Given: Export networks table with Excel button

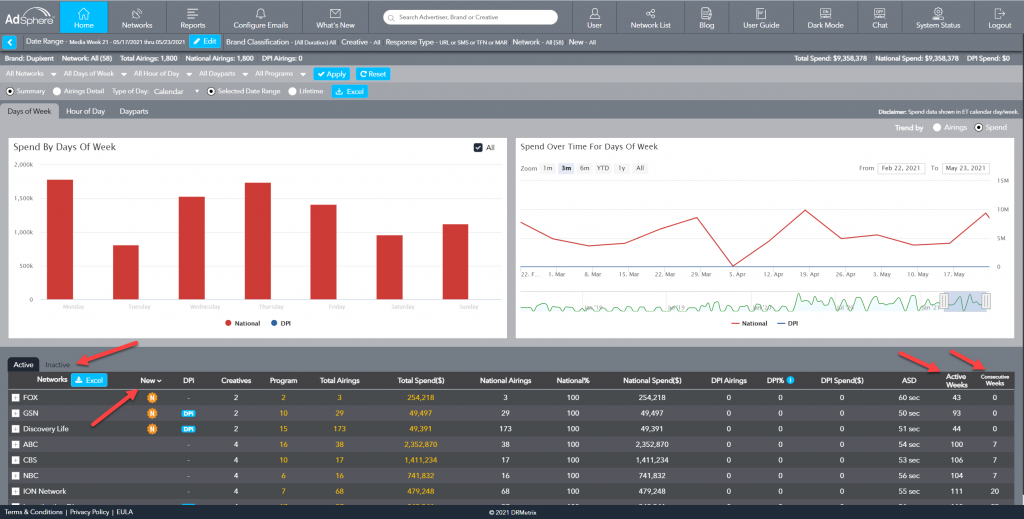Looking at the screenshot, I should tap(89, 380).
